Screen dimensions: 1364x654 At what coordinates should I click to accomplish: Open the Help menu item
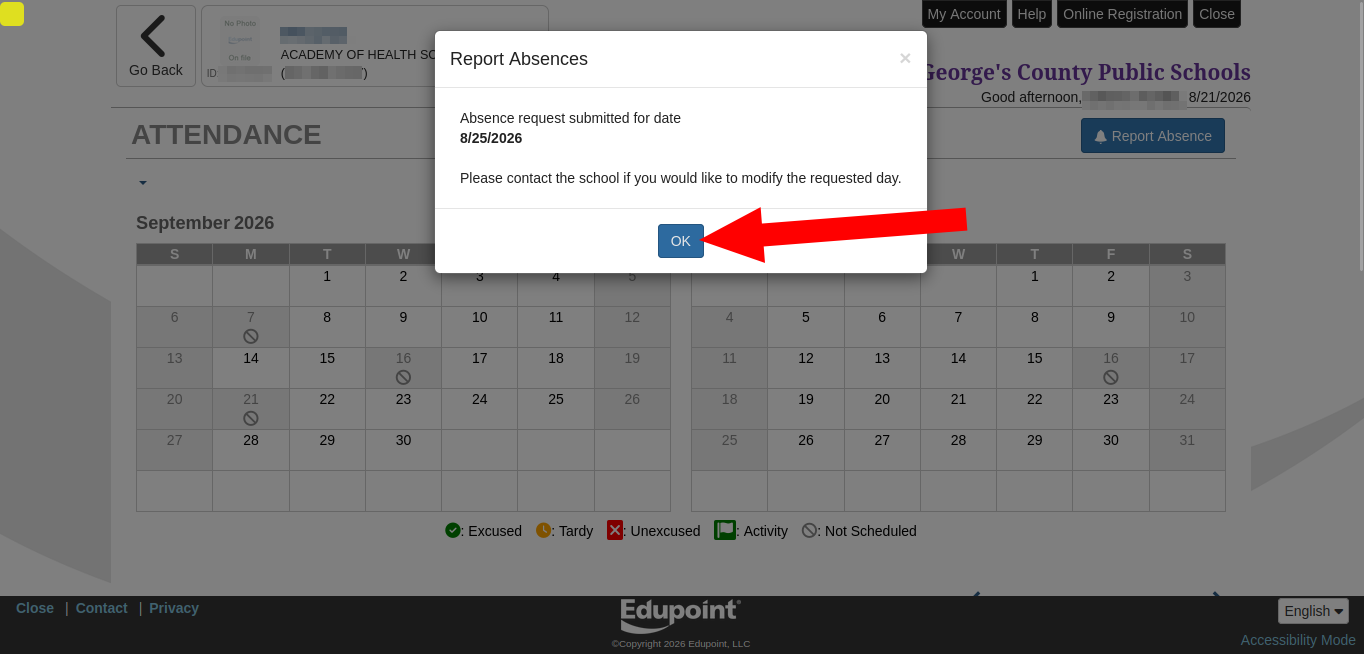point(1031,14)
